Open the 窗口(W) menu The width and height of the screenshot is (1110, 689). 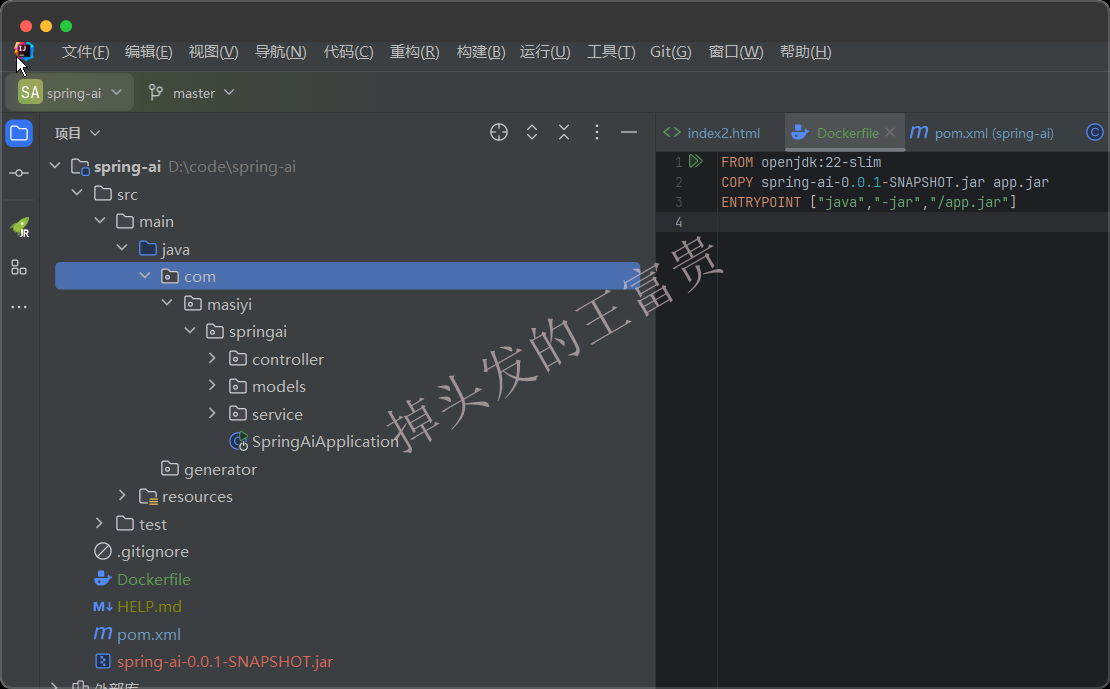[736, 52]
